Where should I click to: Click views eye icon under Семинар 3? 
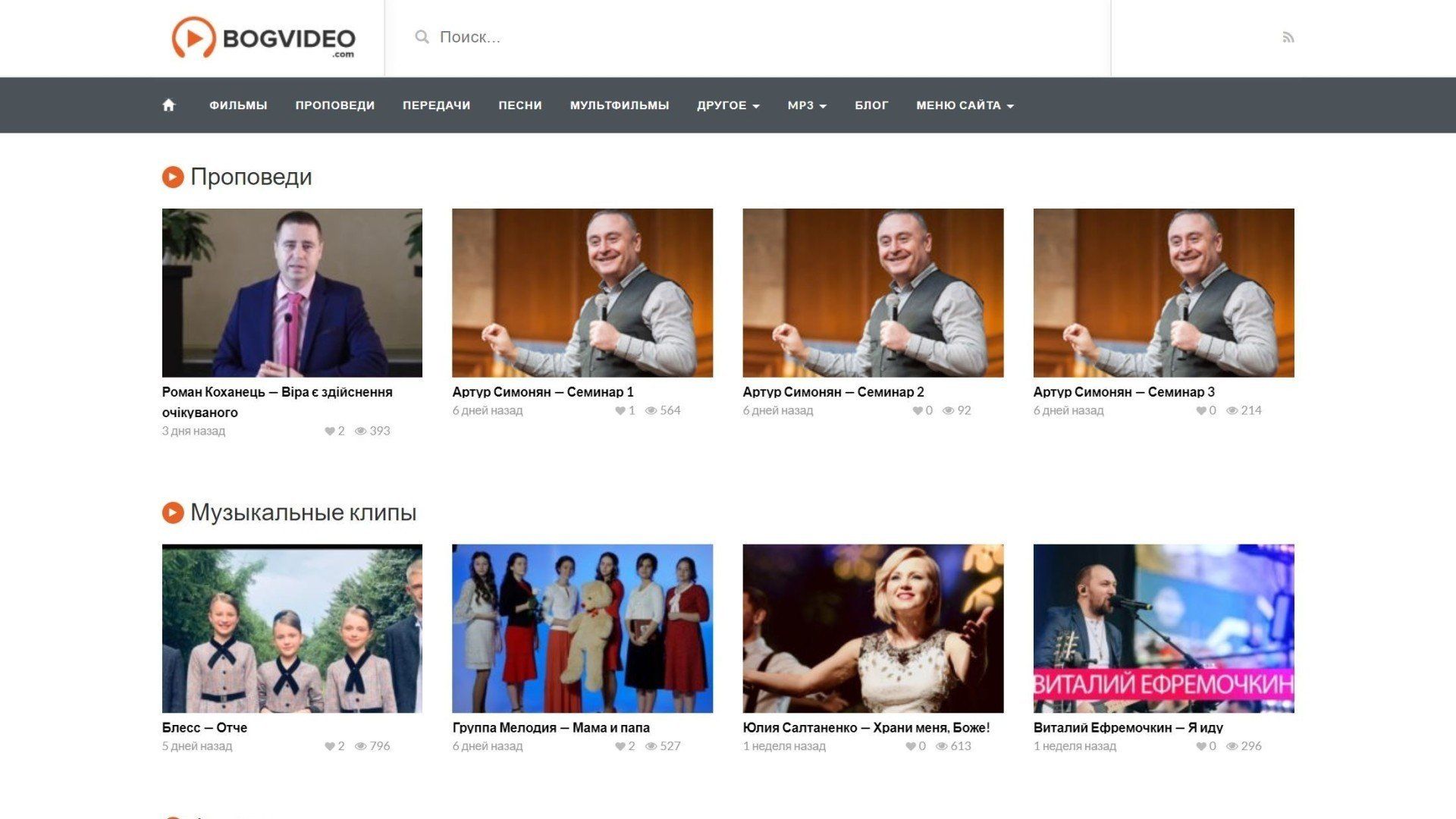[x=1232, y=410]
